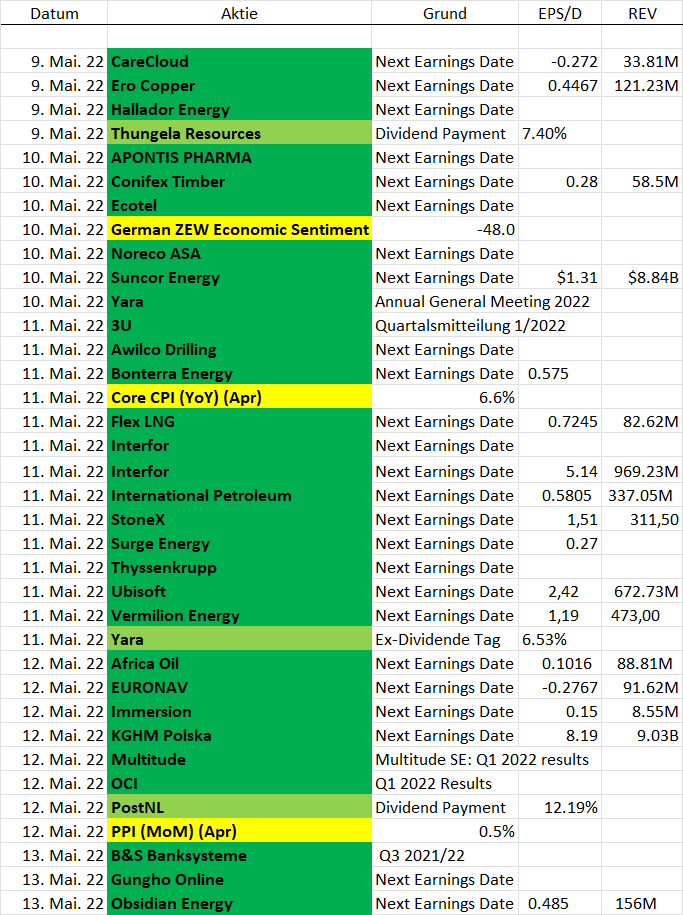683x915 pixels.
Task: Select the Thyssenkrupp cell
Action: (239, 567)
